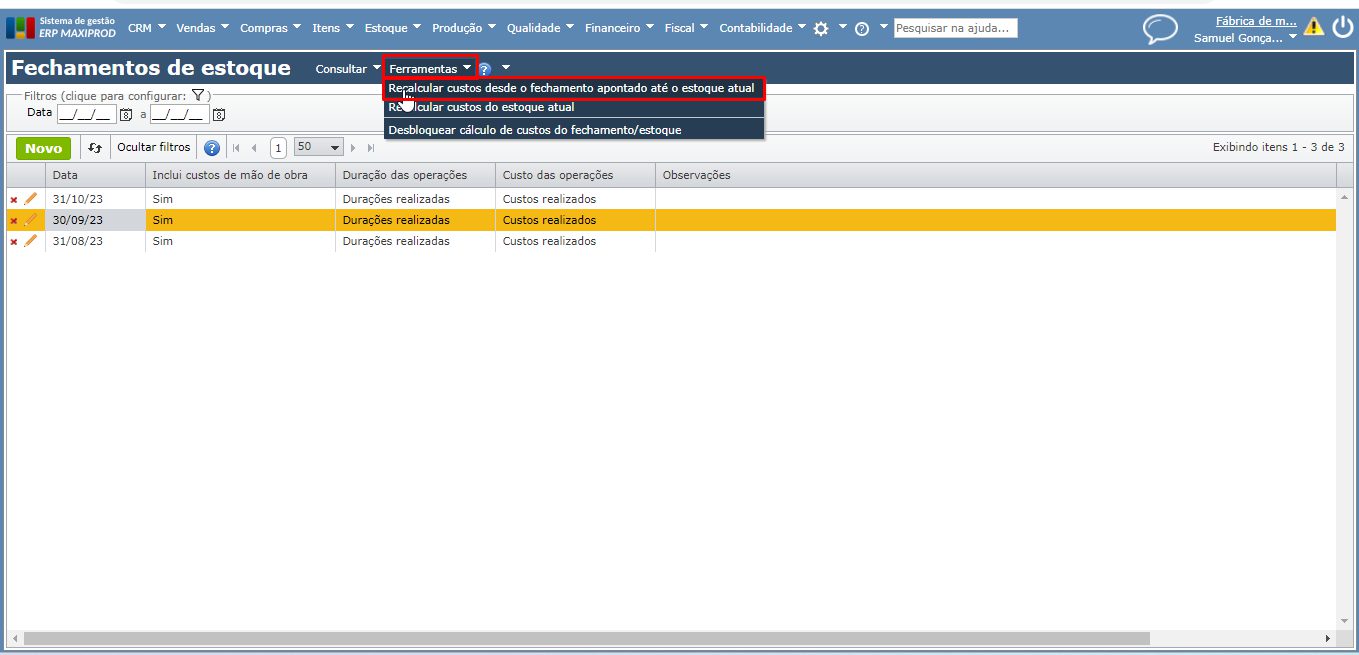Edit the 31/10/23 closing with pencil icon
Screen dimensions: 1359x655
31,199
